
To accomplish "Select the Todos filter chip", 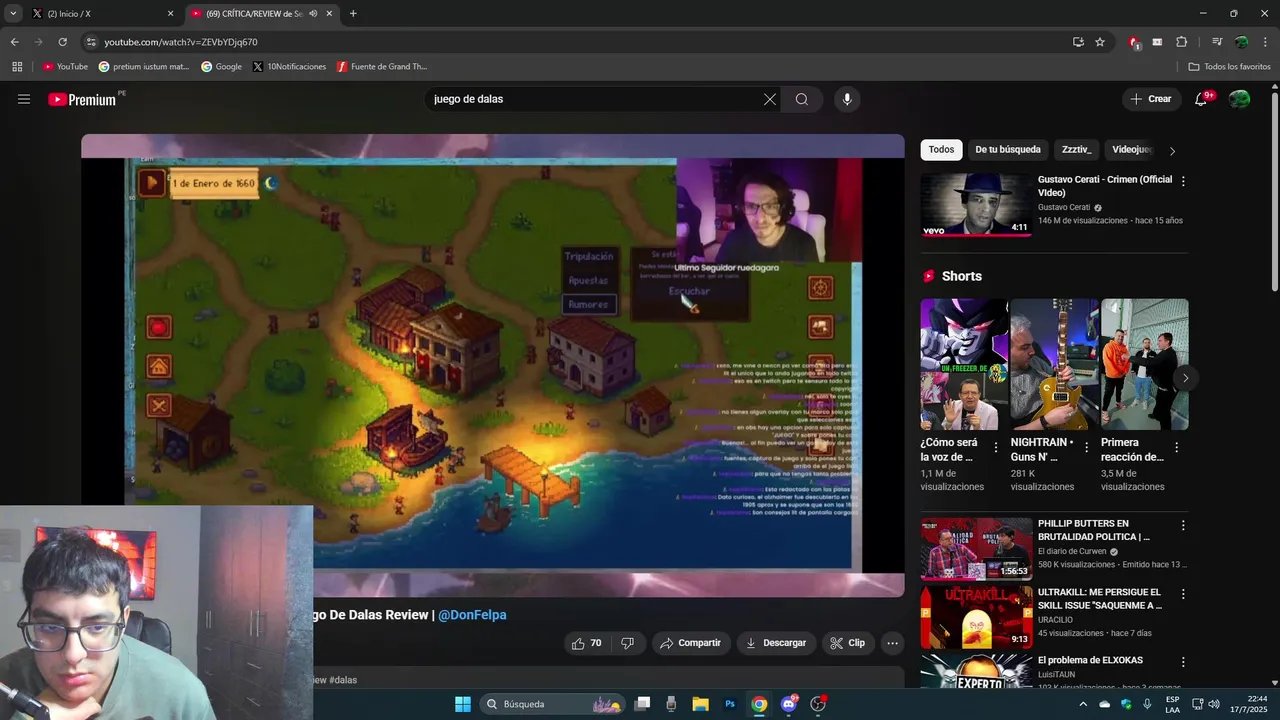I will click(x=941, y=150).
